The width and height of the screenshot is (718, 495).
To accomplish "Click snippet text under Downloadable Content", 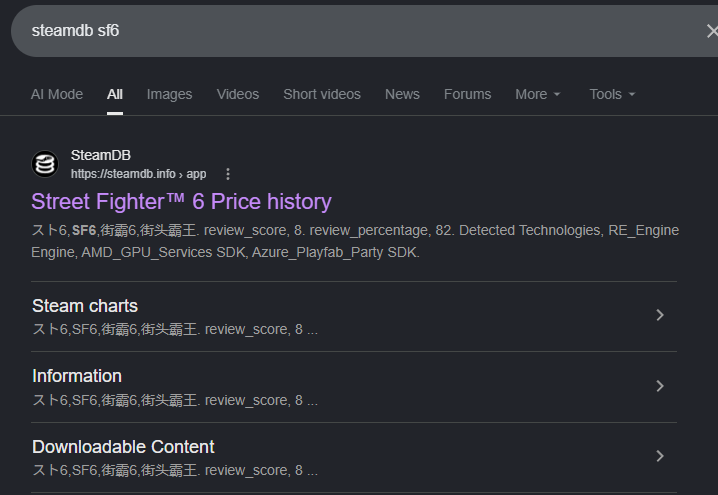I will click(175, 470).
